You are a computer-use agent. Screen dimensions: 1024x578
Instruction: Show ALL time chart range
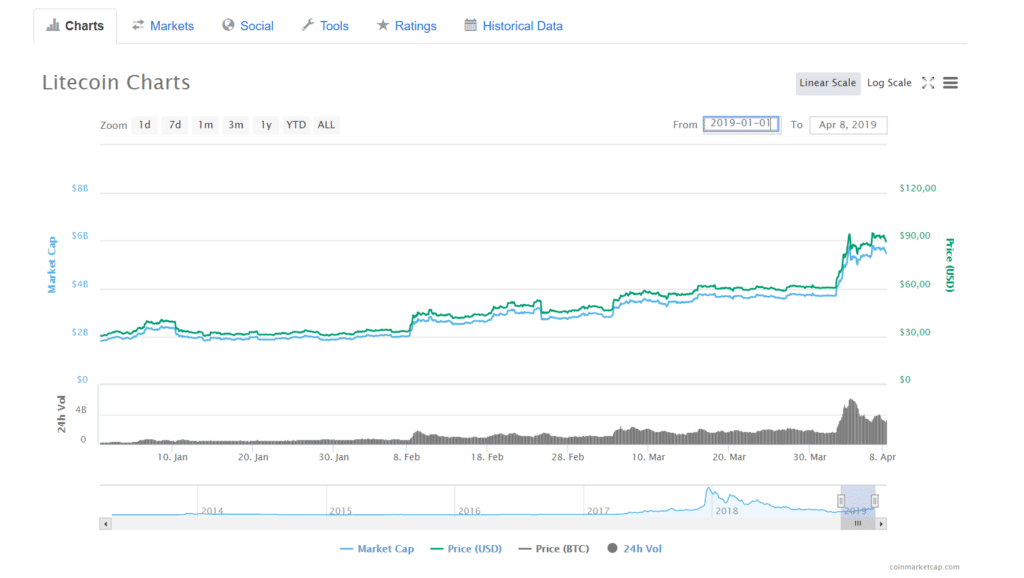point(326,125)
